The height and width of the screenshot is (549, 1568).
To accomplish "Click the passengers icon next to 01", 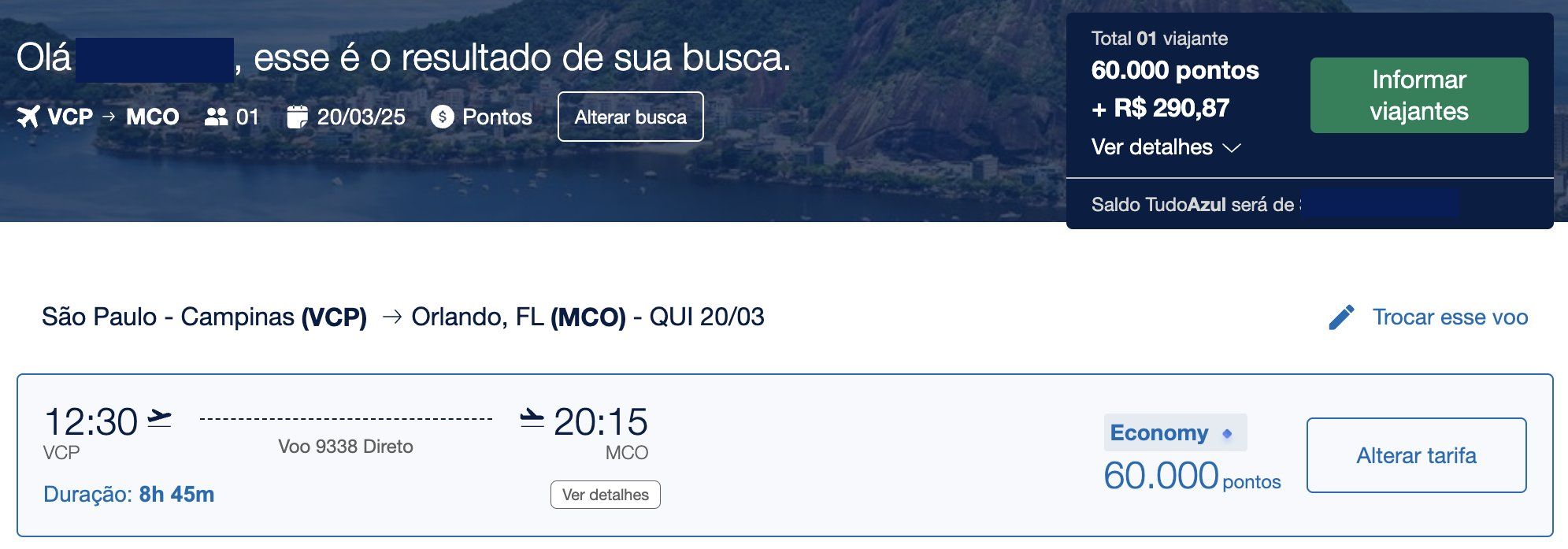I will tap(215, 117).
